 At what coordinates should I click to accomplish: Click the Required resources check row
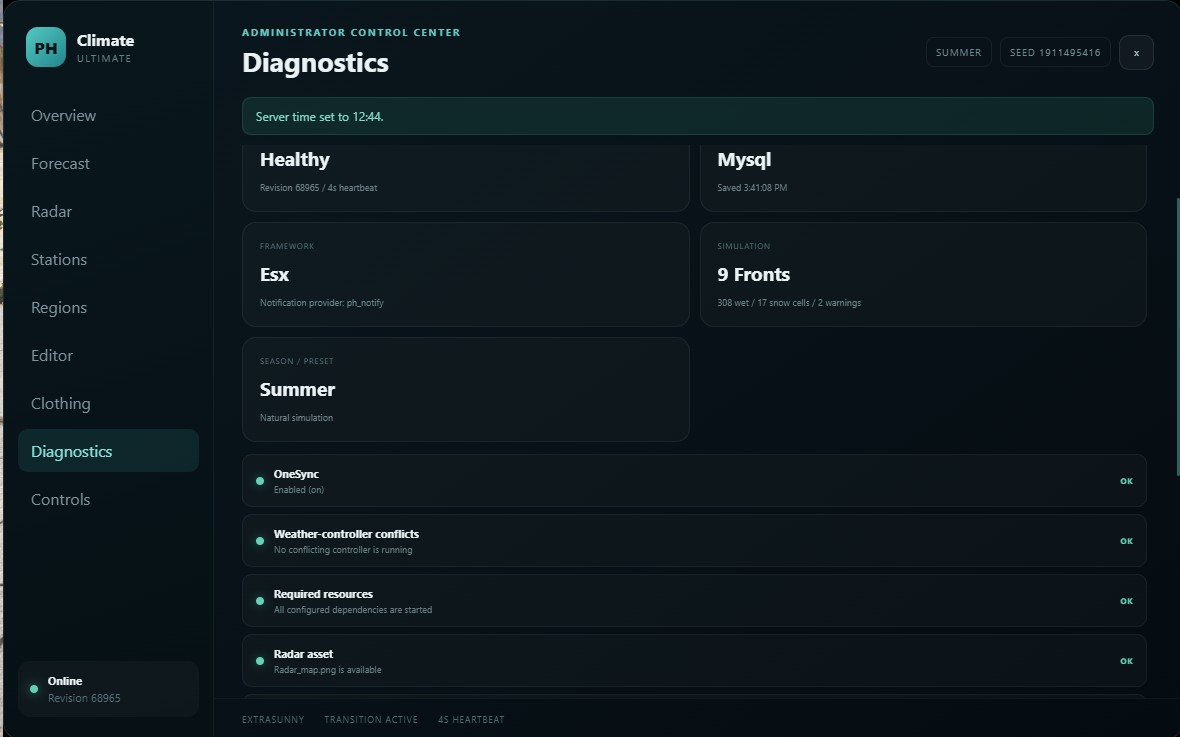tap(694, 601)
